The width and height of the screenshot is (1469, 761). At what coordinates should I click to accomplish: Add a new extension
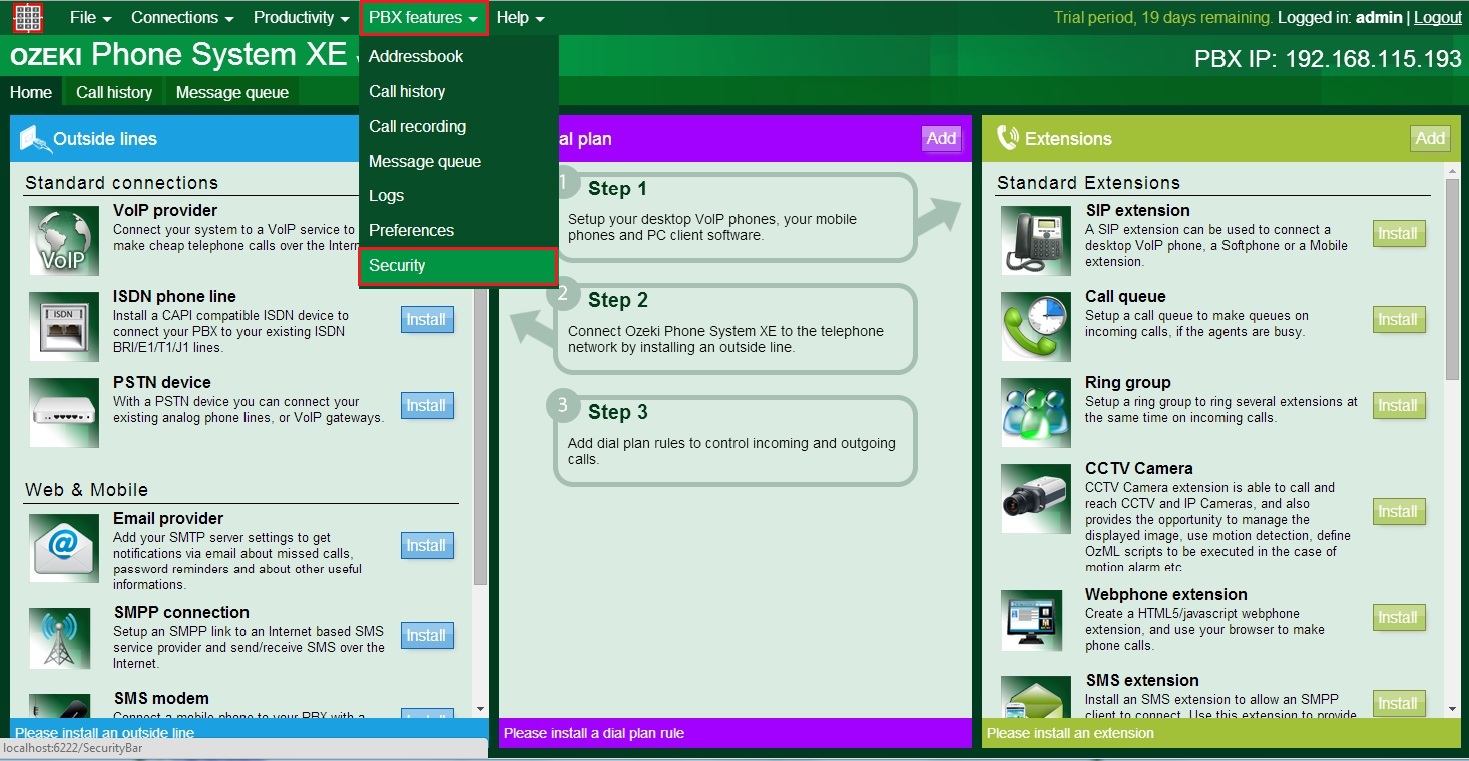click(1430, 139)
